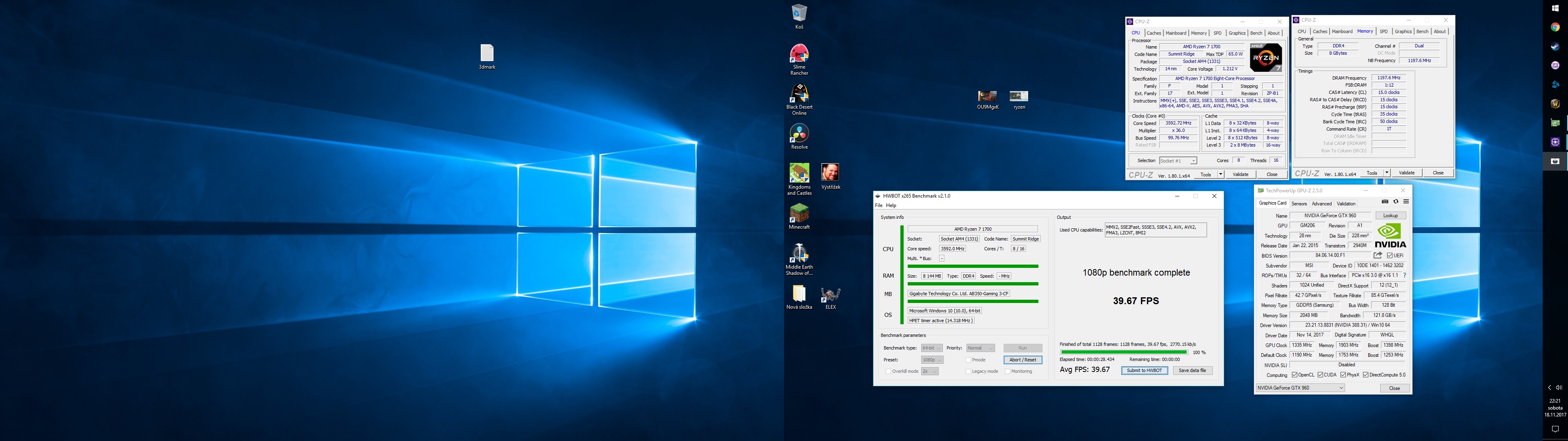
Task: Select the 3dmark text file on desktop
Action: (x=486, y=57)
